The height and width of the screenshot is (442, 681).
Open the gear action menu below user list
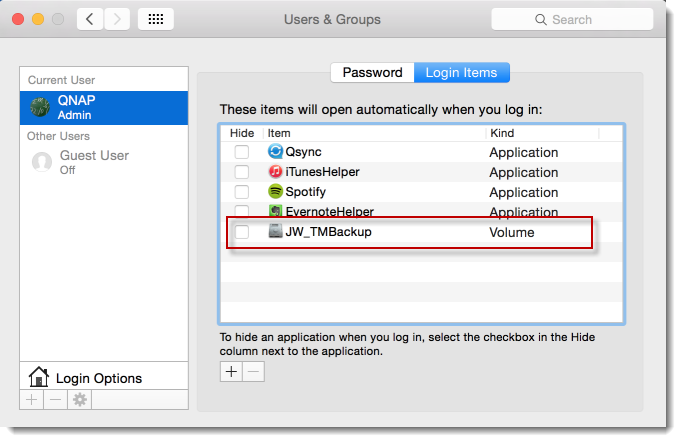(x=79, y=399)
